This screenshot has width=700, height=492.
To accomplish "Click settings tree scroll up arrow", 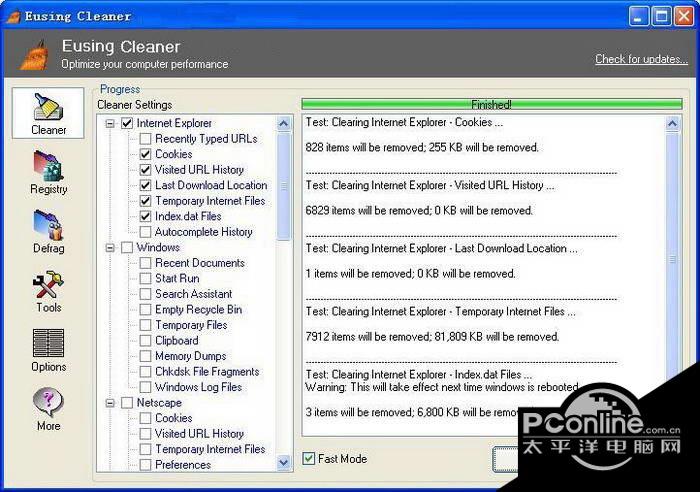I will 283,124.
